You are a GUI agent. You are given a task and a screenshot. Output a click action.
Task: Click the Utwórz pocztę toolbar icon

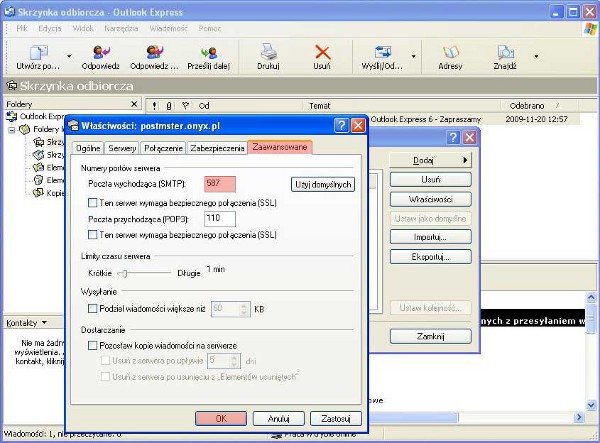tap(38, 52)
